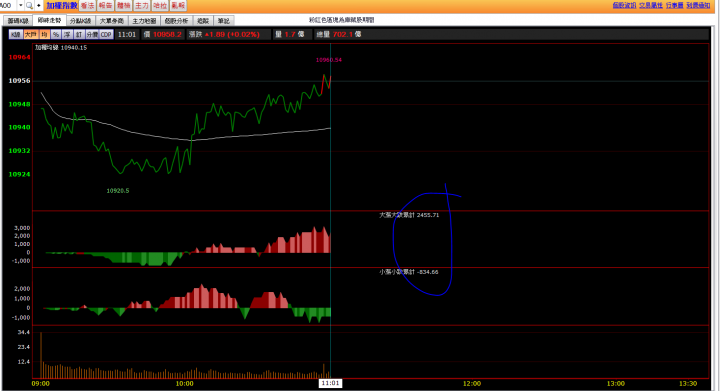
Task: Click the 12:00 label on time axis
Action: click(x=472, y=384)
